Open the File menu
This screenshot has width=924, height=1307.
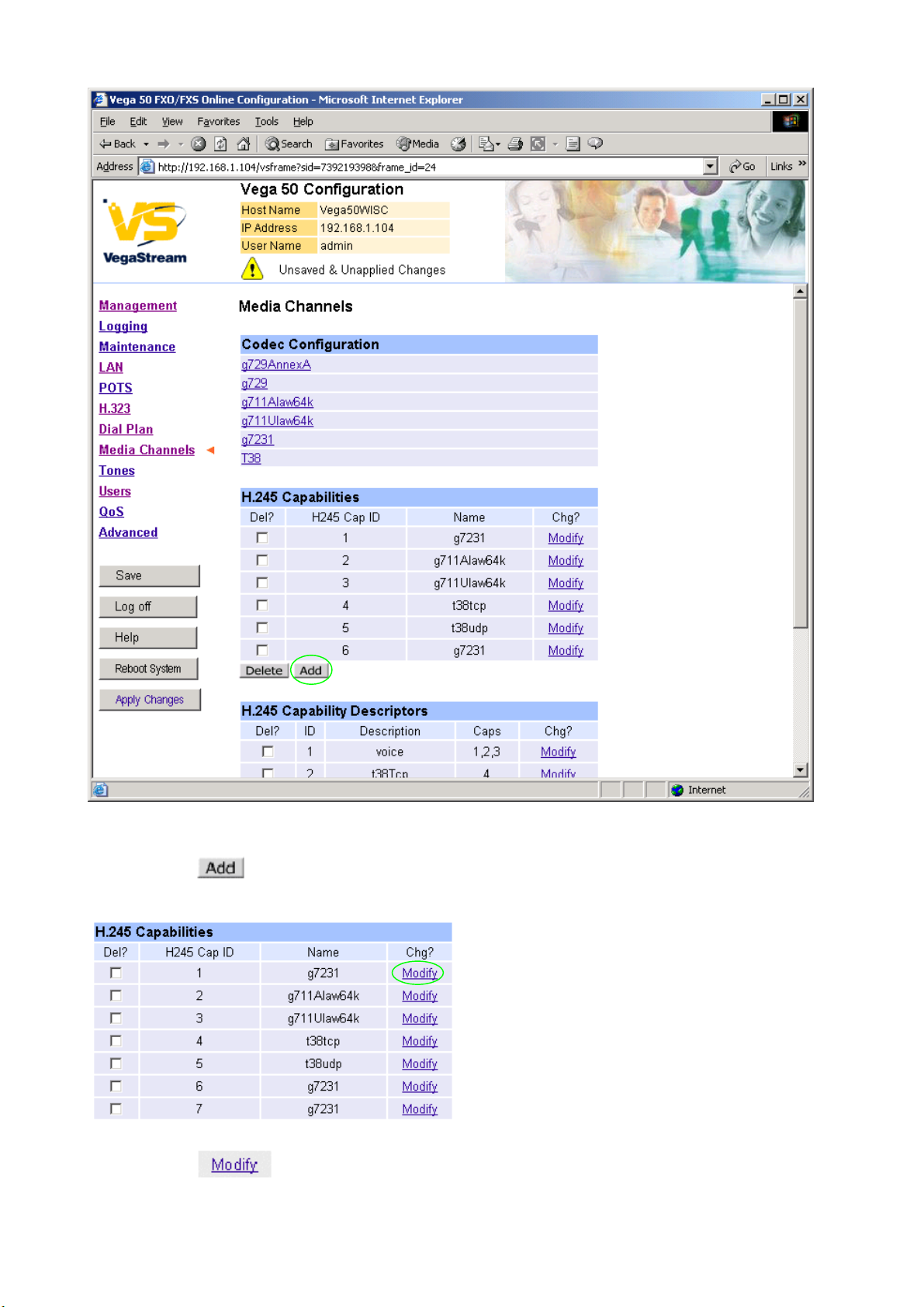pyautogui.click(x=108, y=122)
